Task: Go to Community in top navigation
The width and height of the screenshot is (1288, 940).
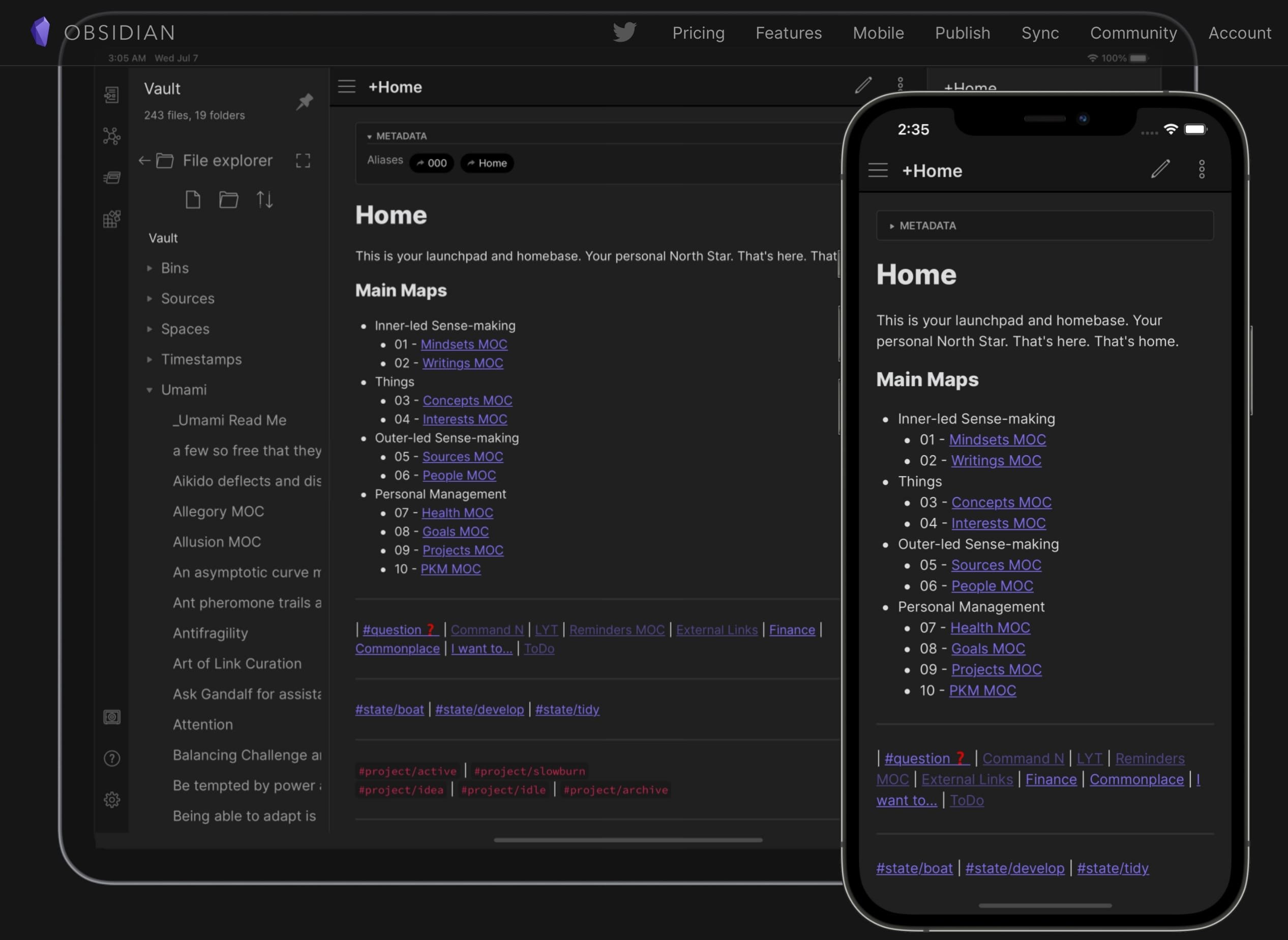Action: [x=1133, y=33]
